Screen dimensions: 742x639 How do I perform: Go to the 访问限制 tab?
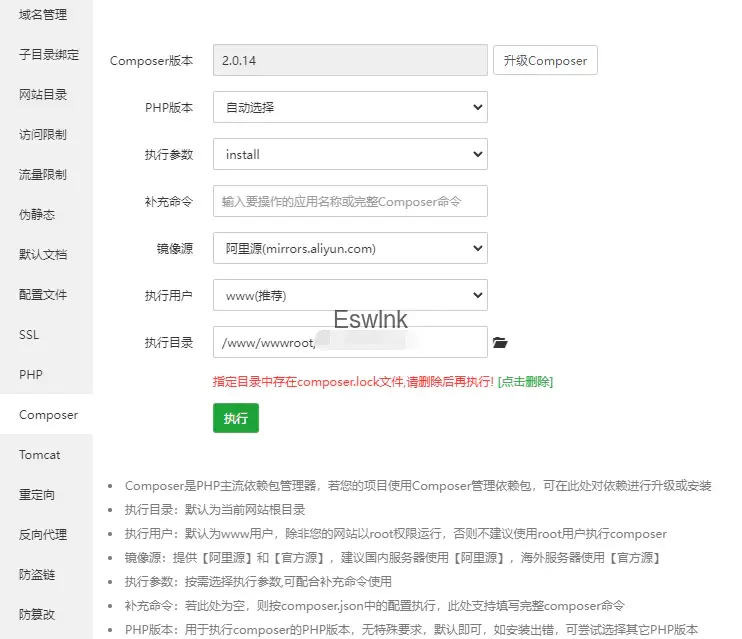43,135
